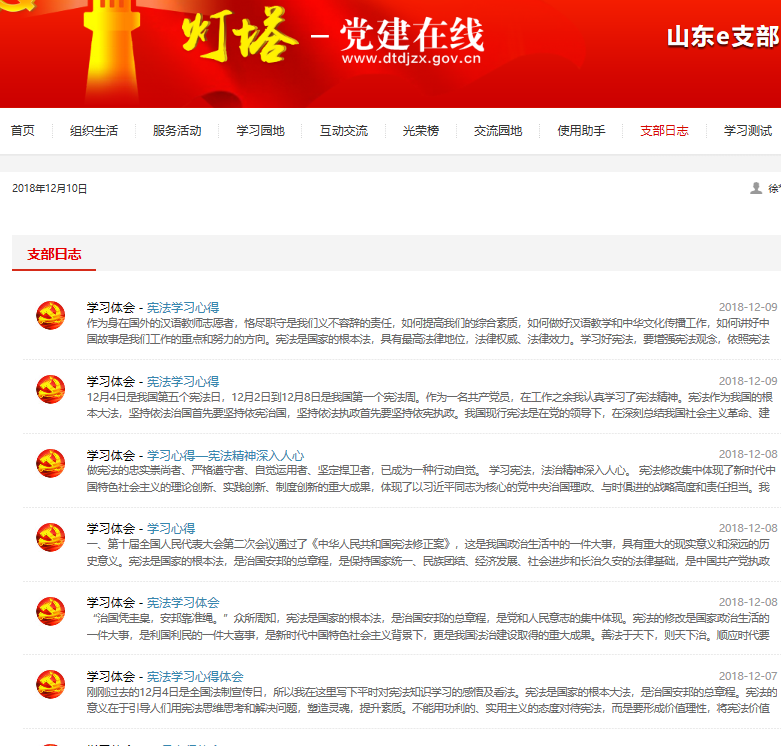Click the 山东e支部 text in the banner

pos(722,37)
